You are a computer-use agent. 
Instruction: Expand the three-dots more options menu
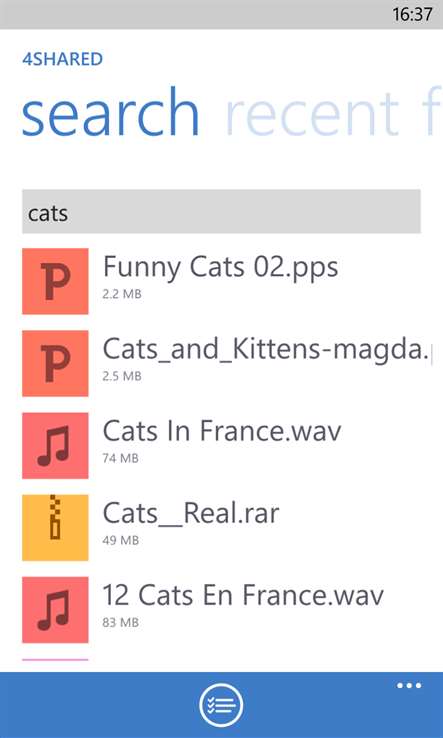[409, 686]
